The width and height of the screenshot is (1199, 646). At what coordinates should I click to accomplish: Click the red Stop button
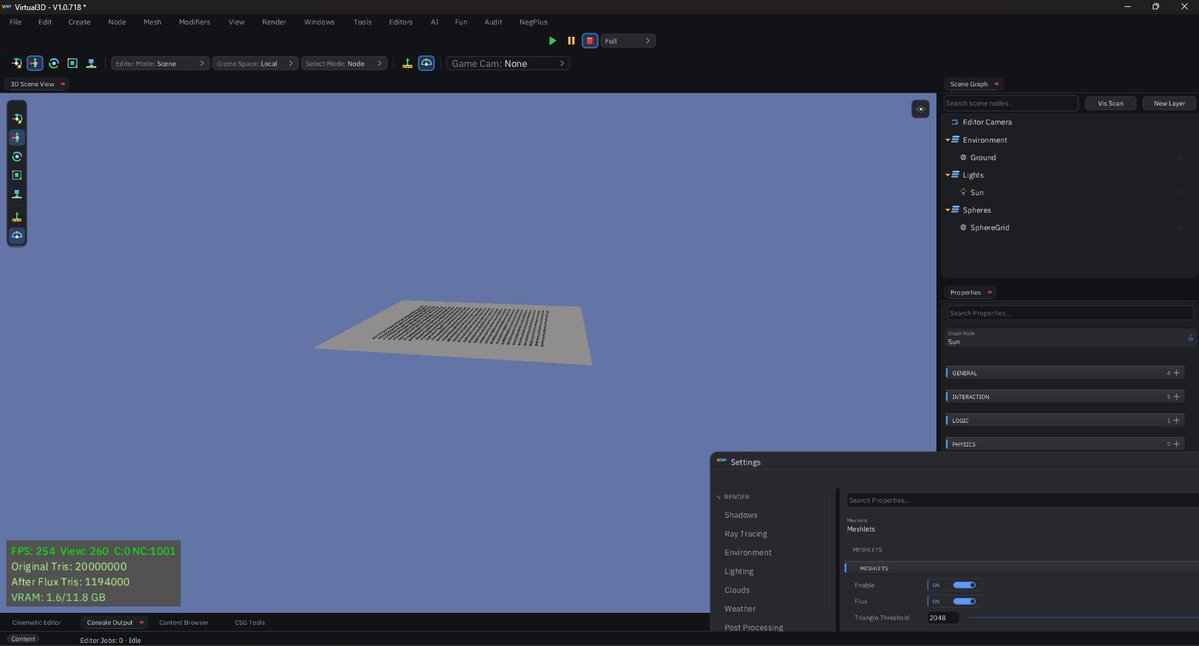(590, 41)
